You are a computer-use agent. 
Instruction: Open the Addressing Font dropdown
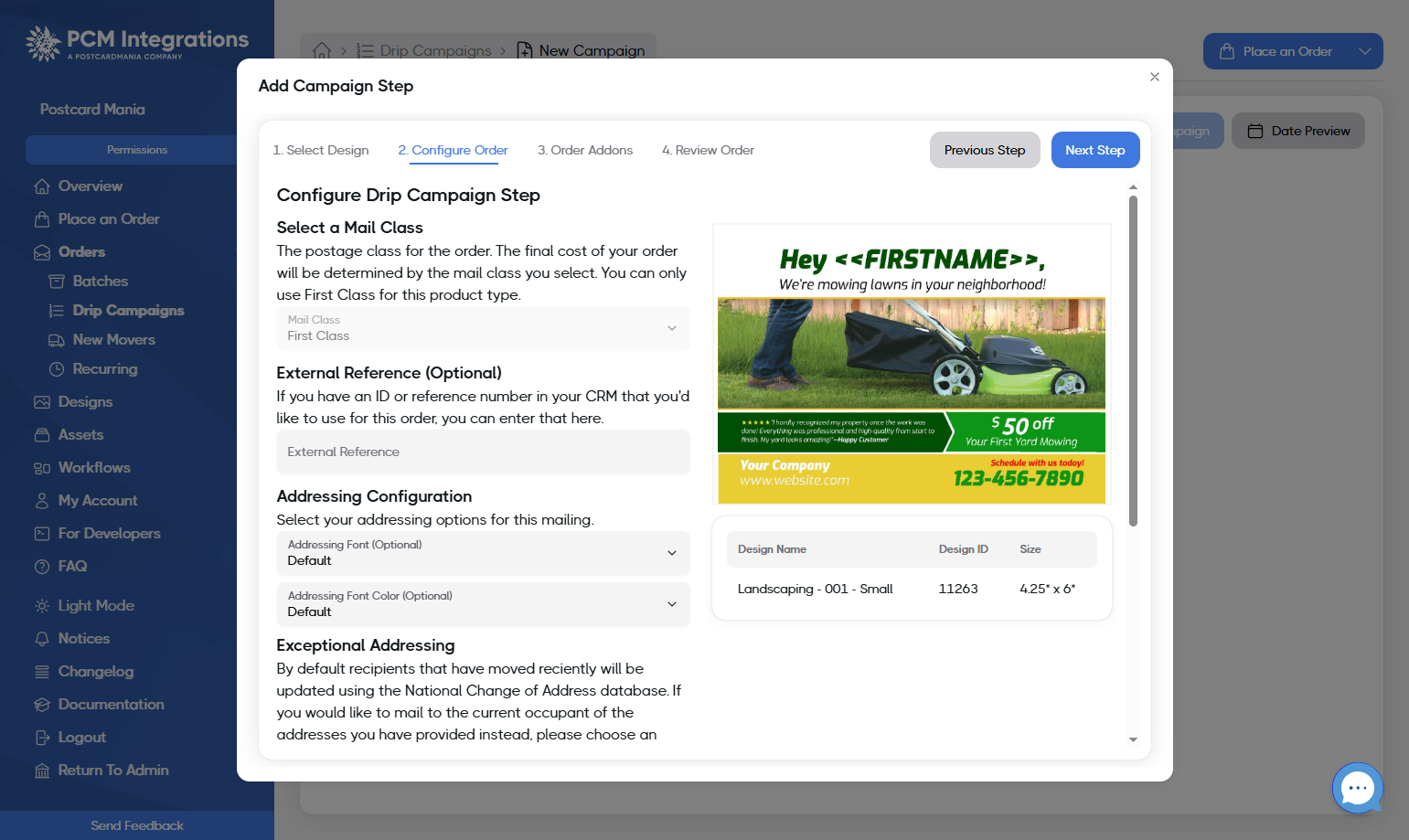[x=483, y=553]
